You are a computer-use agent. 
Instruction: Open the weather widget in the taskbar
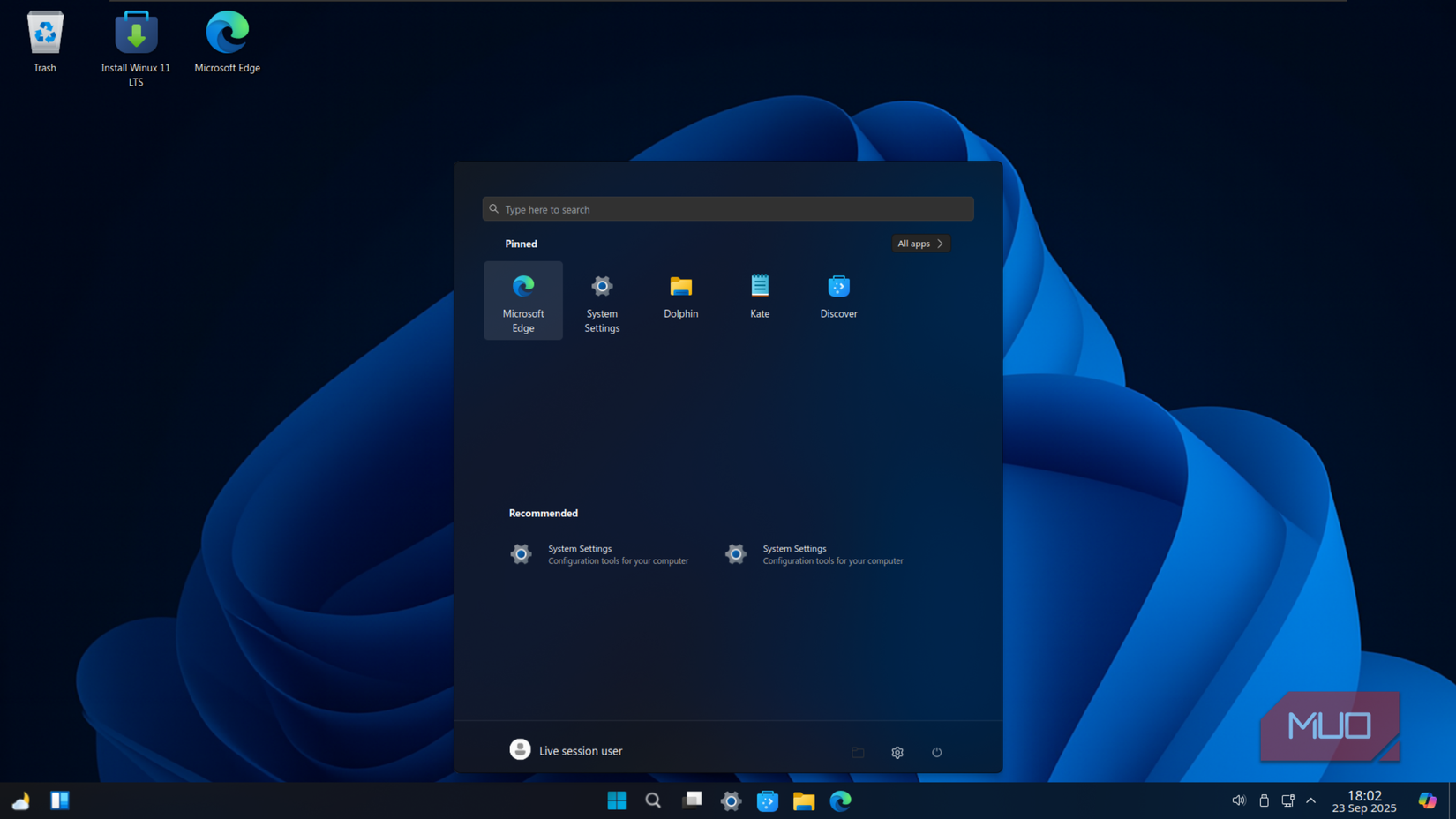(20, 800)
